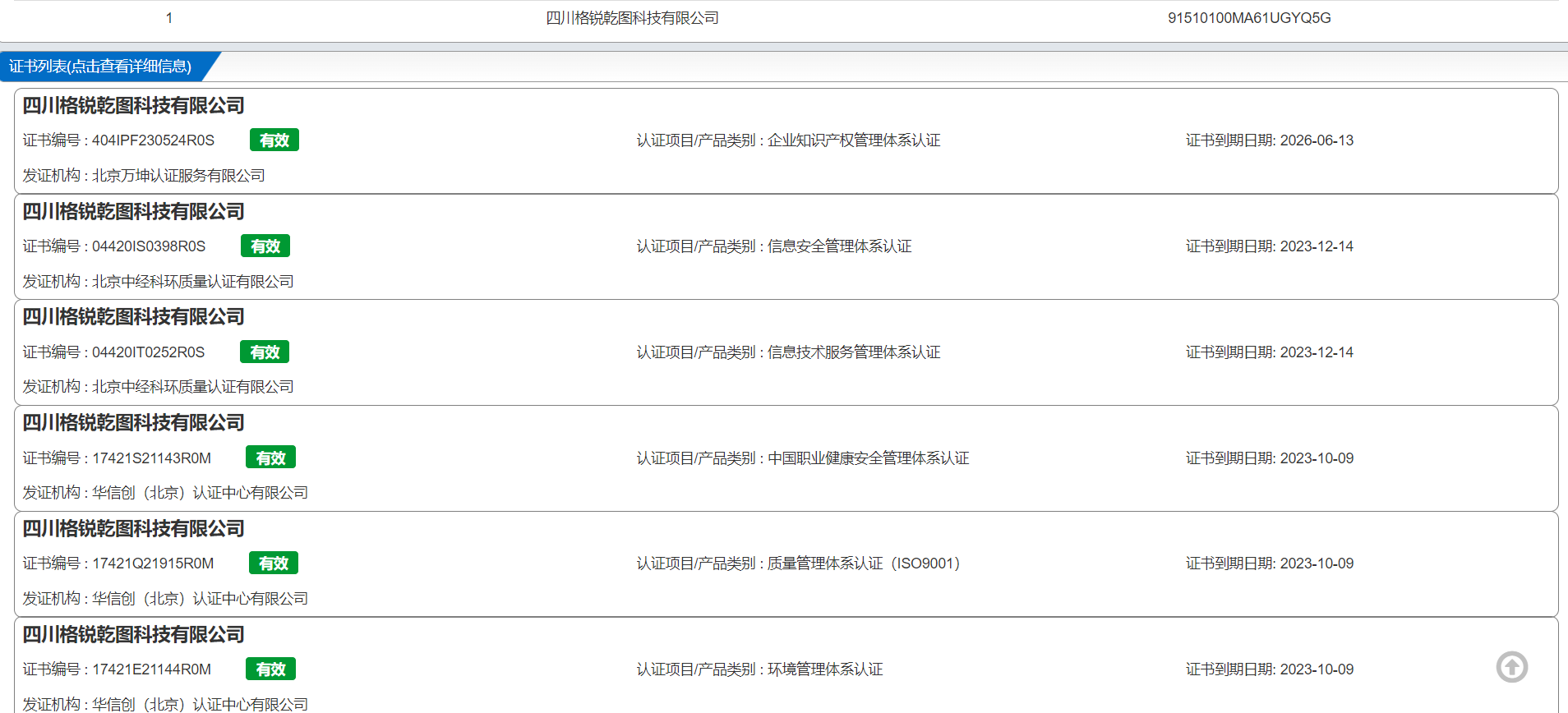This screenshot has width=1568, height=713.
Task: Click issuer of certificate 04420IS0398R0S
Action: pyautogui.click(x=193, y=282)
